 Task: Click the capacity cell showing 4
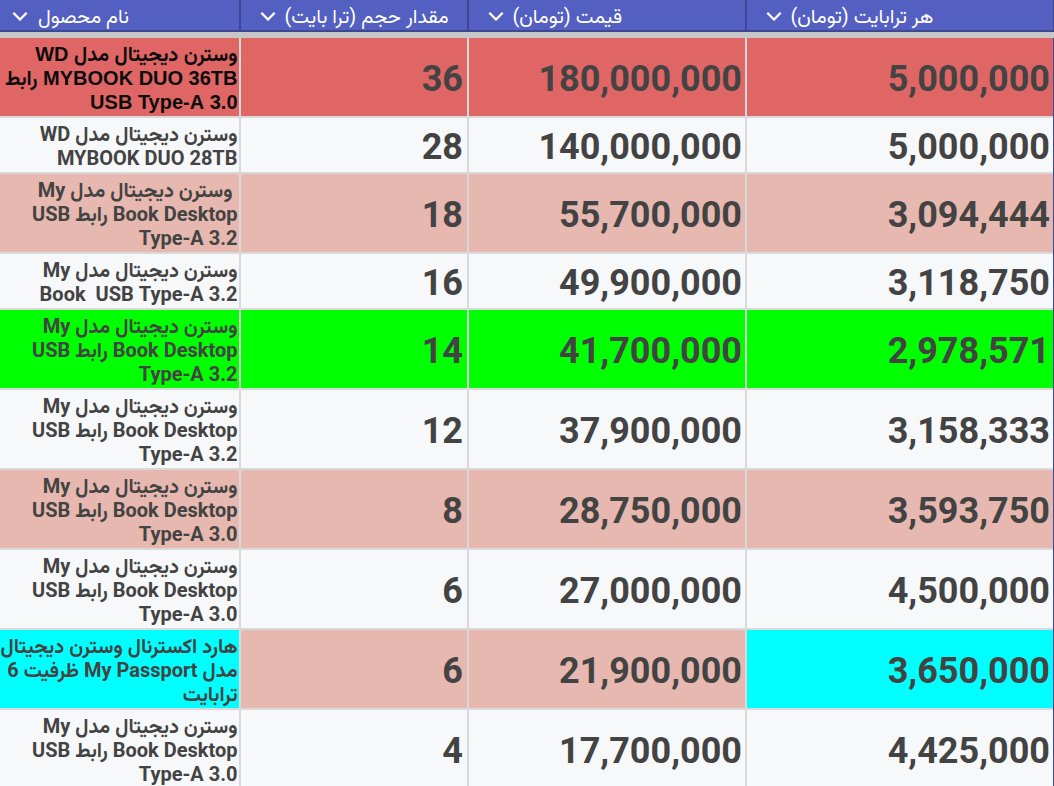[354, 748]
